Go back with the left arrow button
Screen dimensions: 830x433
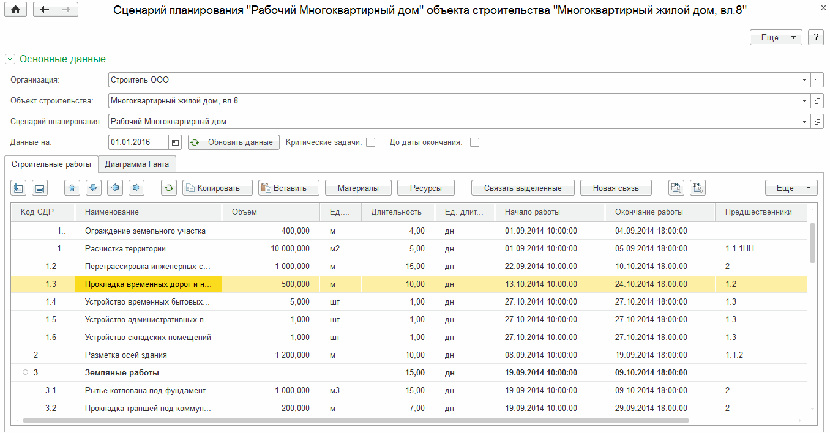(45, 8)
